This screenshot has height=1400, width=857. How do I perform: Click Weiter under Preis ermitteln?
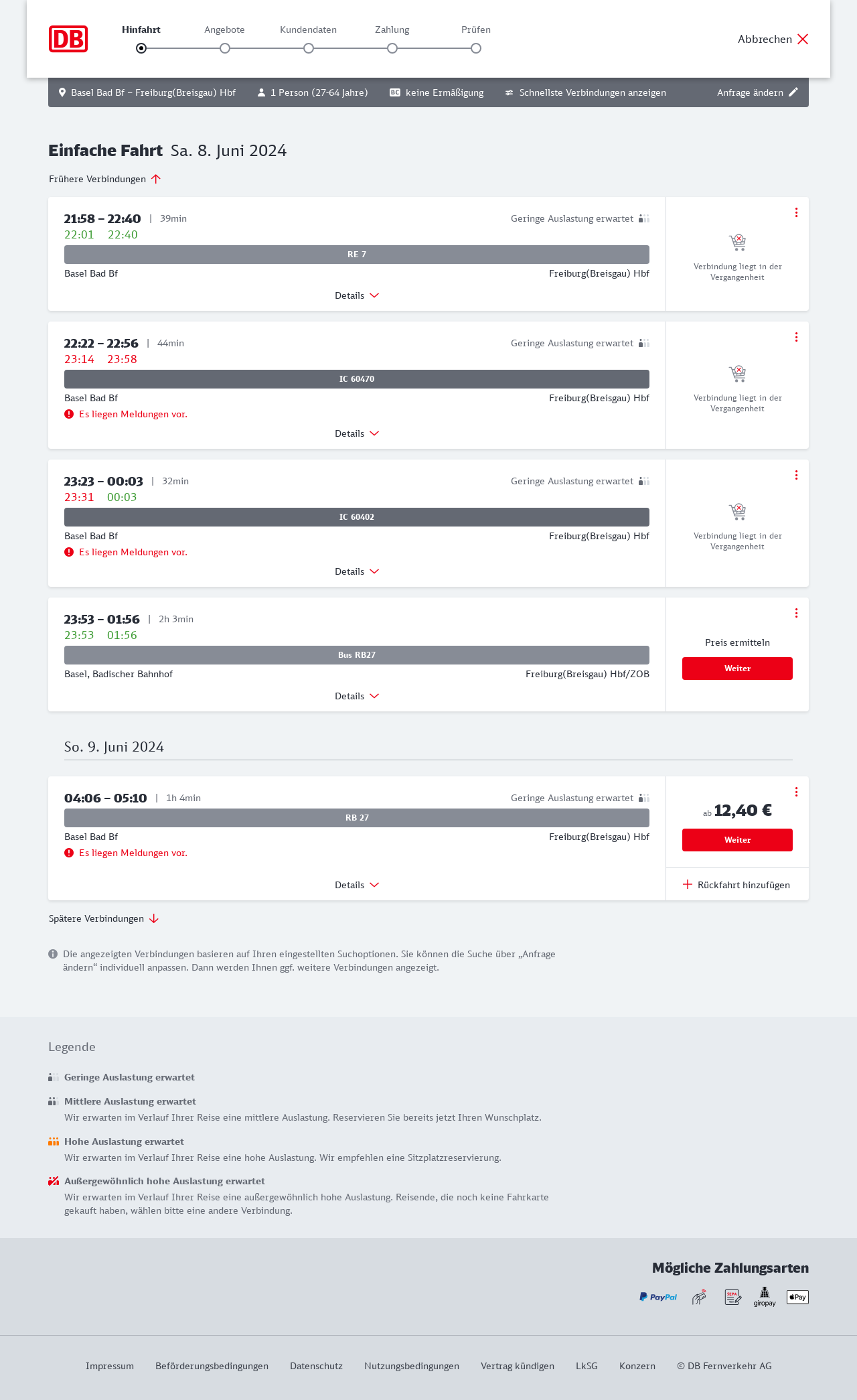point(737,669)
